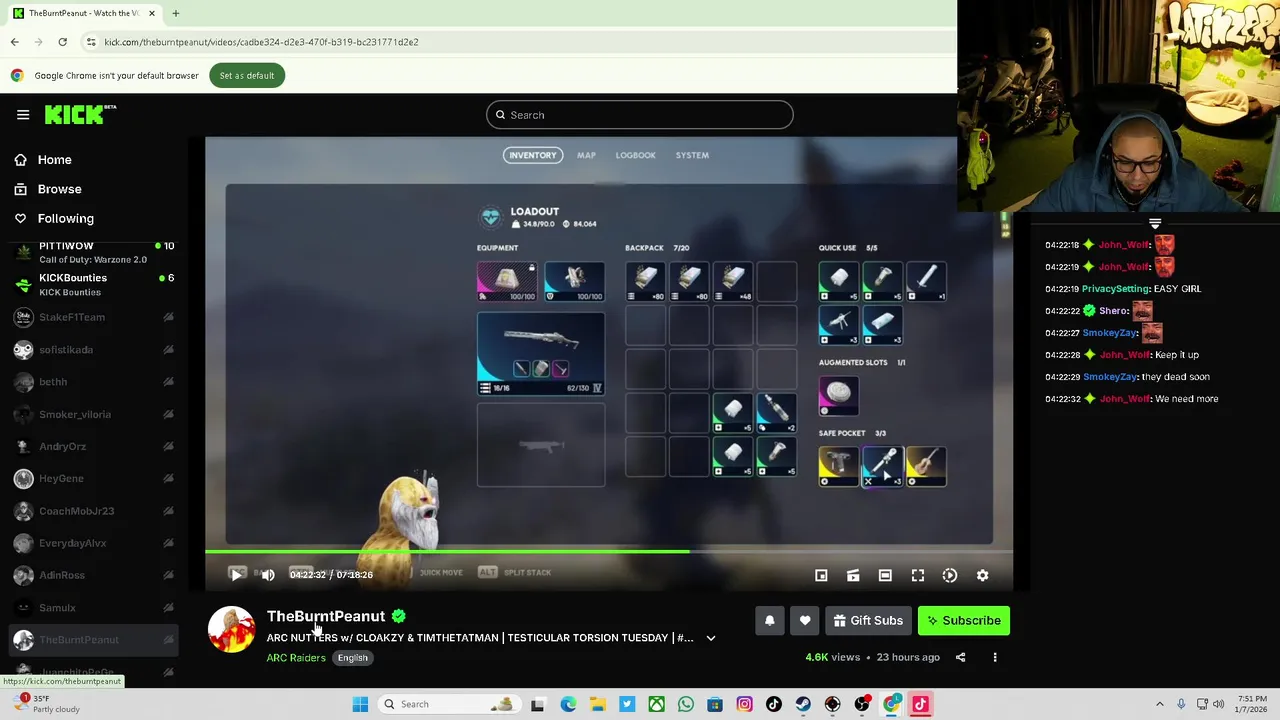Follow channel with heart button

805,621
